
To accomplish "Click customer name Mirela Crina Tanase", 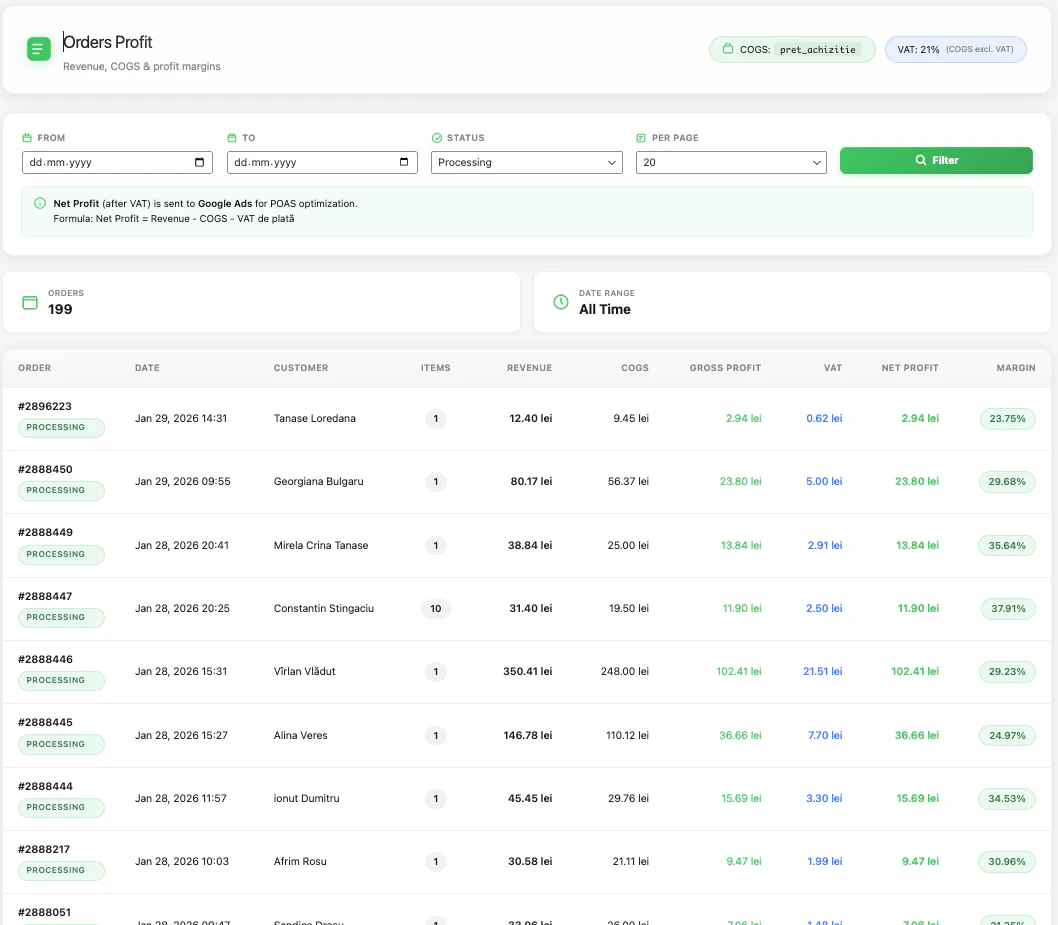I will [x=321, y=545].
